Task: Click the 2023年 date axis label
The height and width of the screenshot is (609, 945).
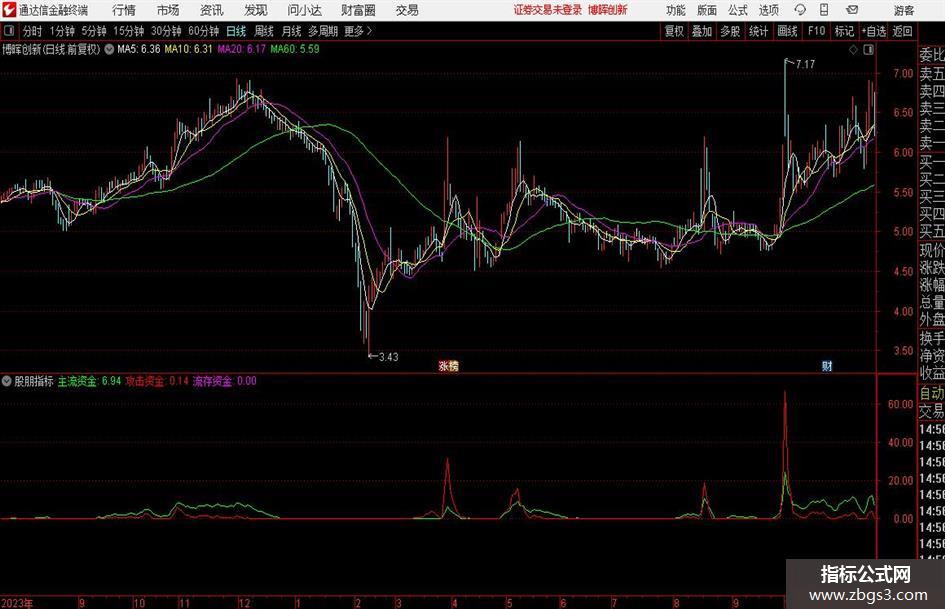Action: point(17,603)
